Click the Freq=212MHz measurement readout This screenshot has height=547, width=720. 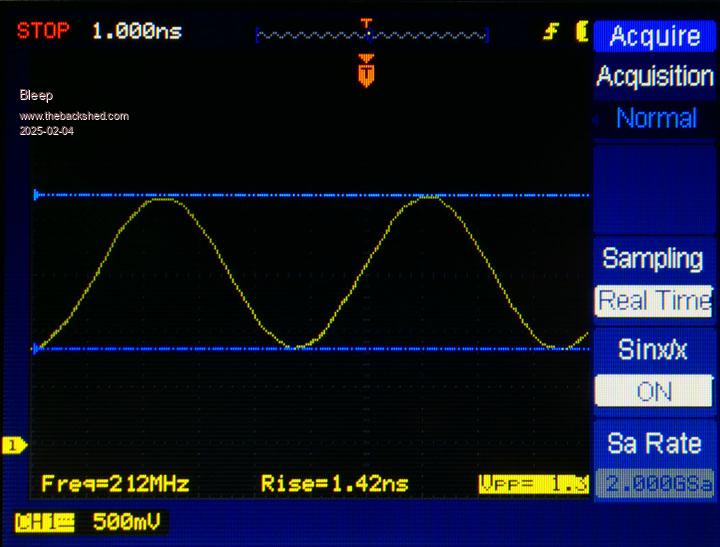pyautogui.click(x=115, y=484)
